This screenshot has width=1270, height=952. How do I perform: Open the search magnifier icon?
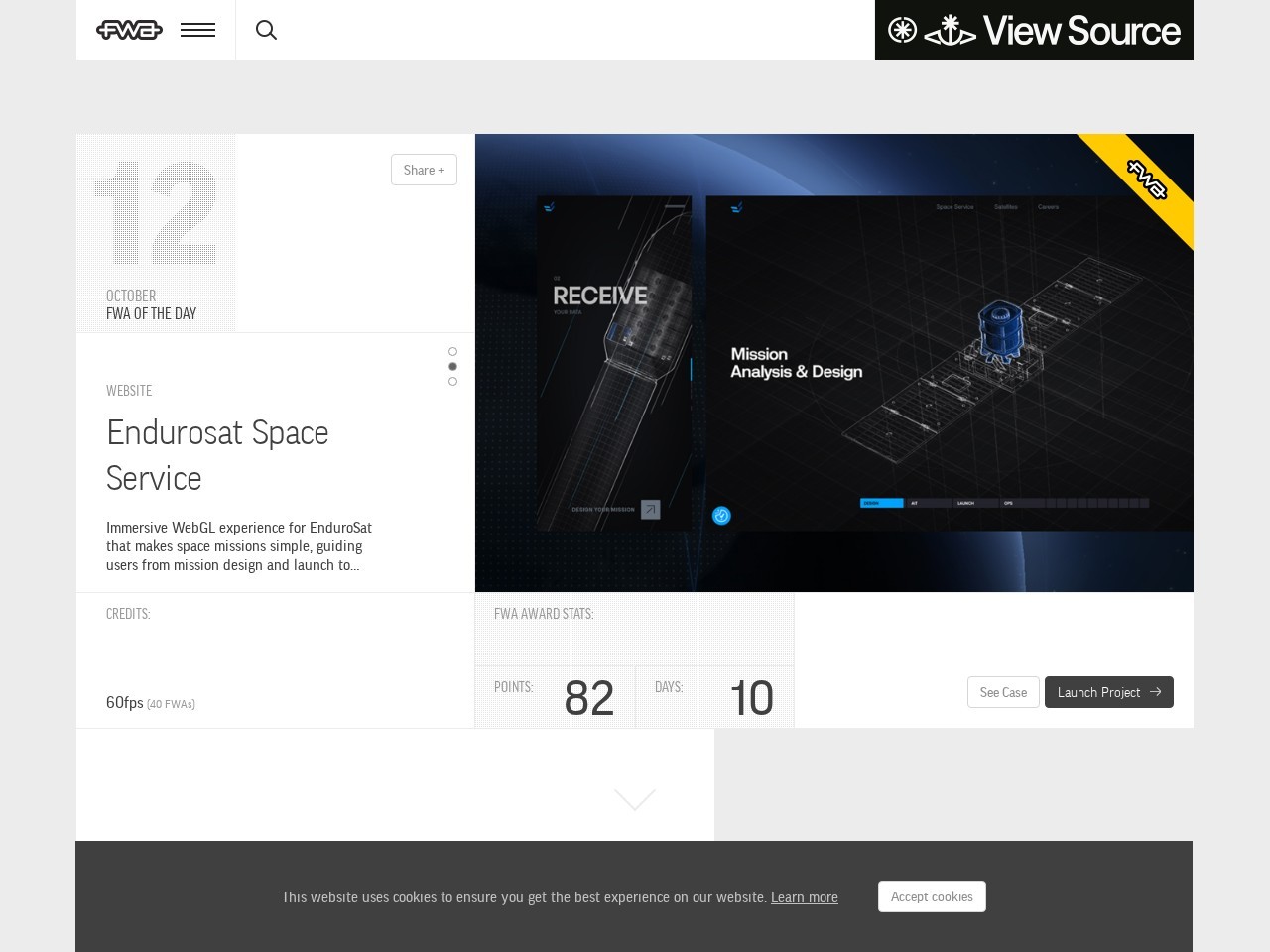pos(266,30)
